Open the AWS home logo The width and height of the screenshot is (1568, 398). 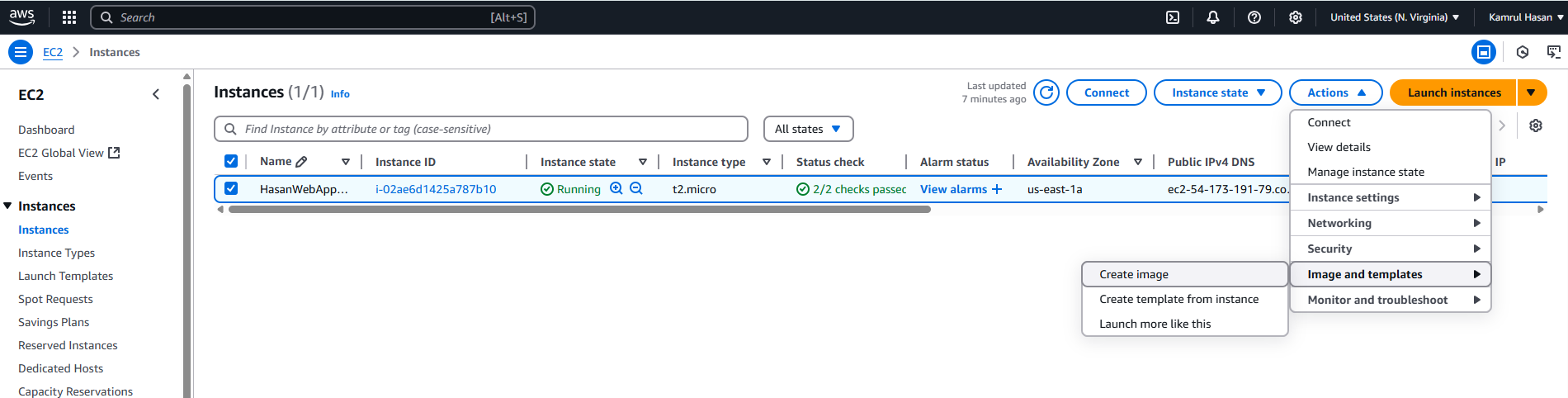coord(22,17)
